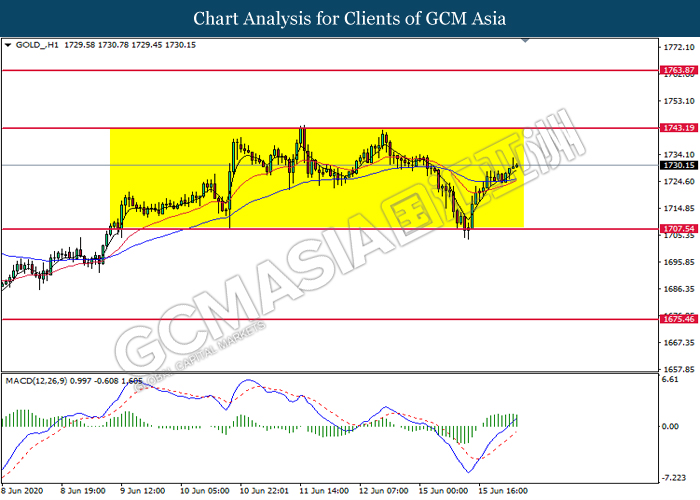Click the current price 1730.15 label
This screenshot has height=500, width=700.
click(679, 165)
